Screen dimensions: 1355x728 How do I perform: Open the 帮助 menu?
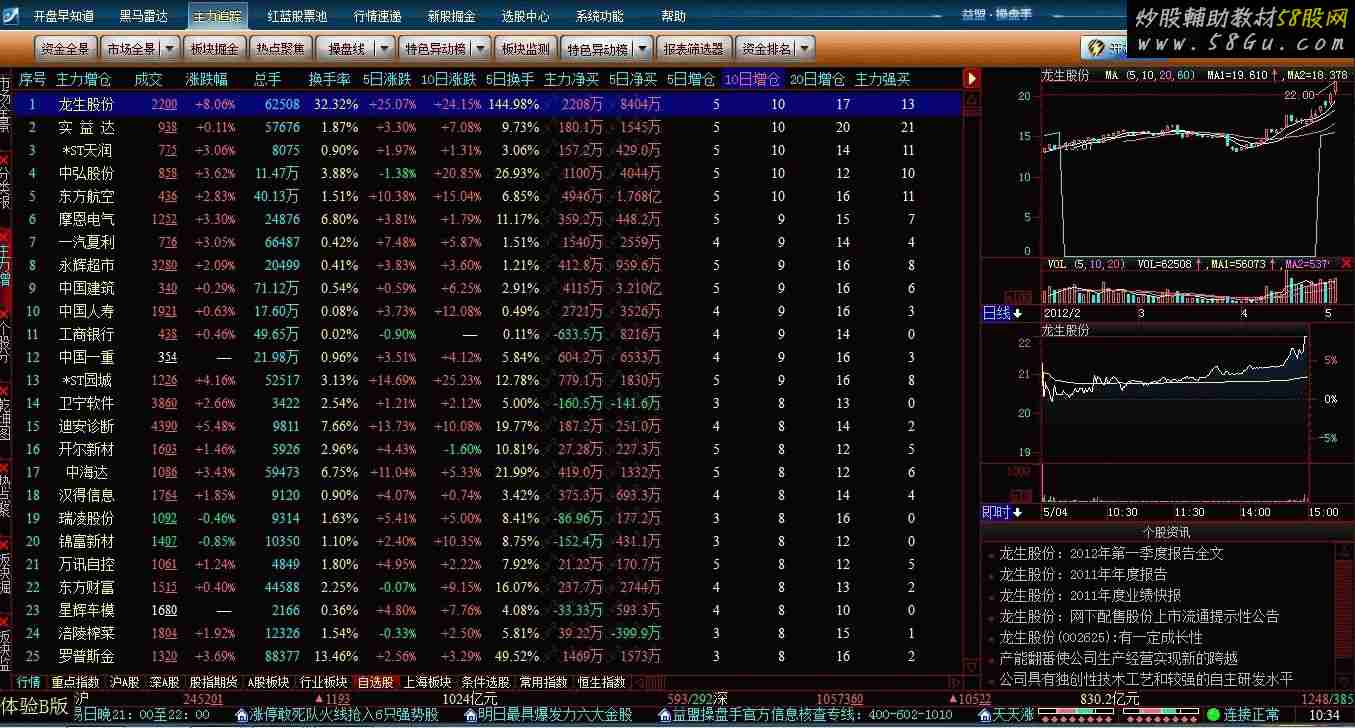click(x=674, y=17)
